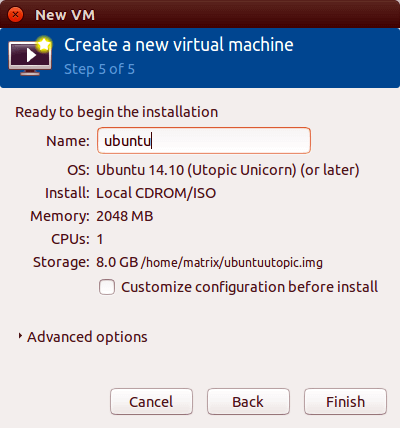Focus the VM Name input field
This screenshot has width=400, height=428.
[x=204, y=140]
